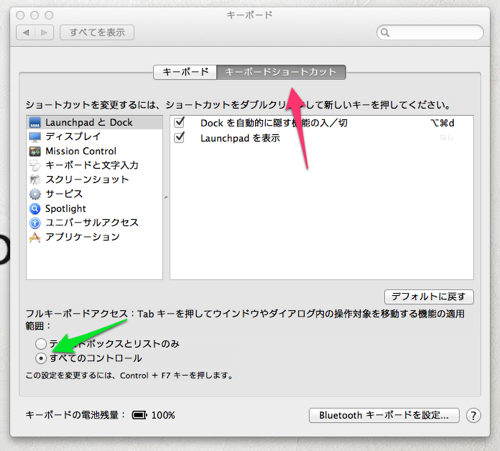Click the ⌥⌘d shortcut value
This screenshot has width=500, height=451.
pyautogui.click(x=442, y=123)
